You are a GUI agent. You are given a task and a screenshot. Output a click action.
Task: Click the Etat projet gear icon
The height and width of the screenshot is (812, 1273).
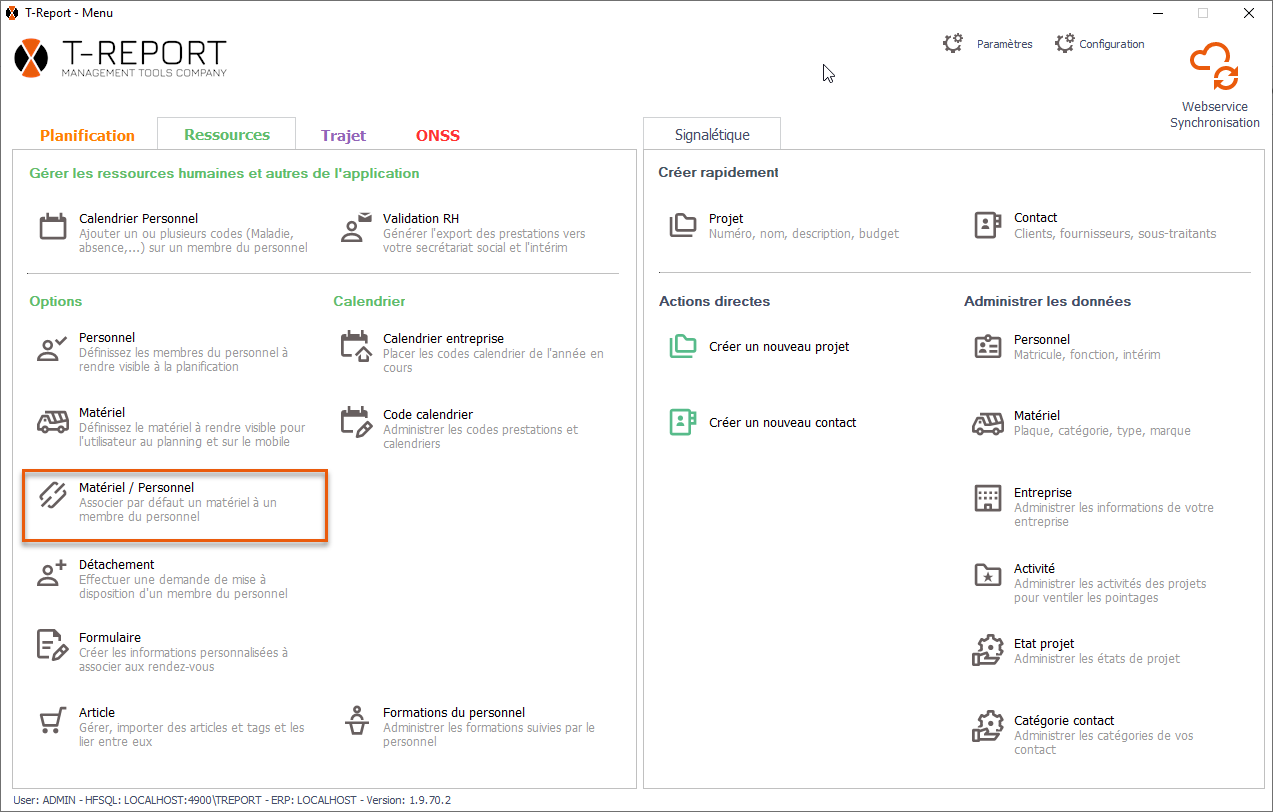pos(988,651)
